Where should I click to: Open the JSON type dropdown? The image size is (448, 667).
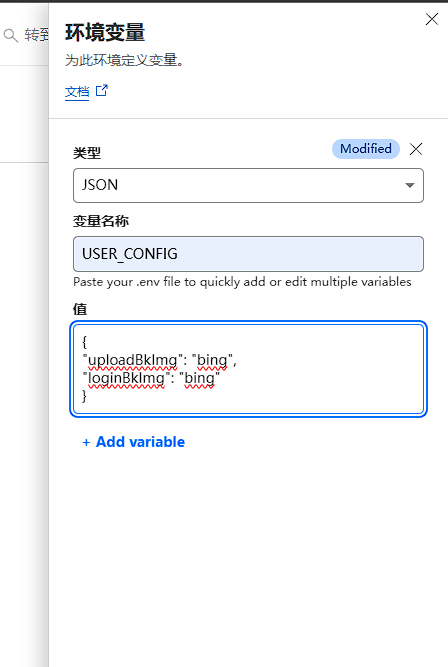coord(248,185)
